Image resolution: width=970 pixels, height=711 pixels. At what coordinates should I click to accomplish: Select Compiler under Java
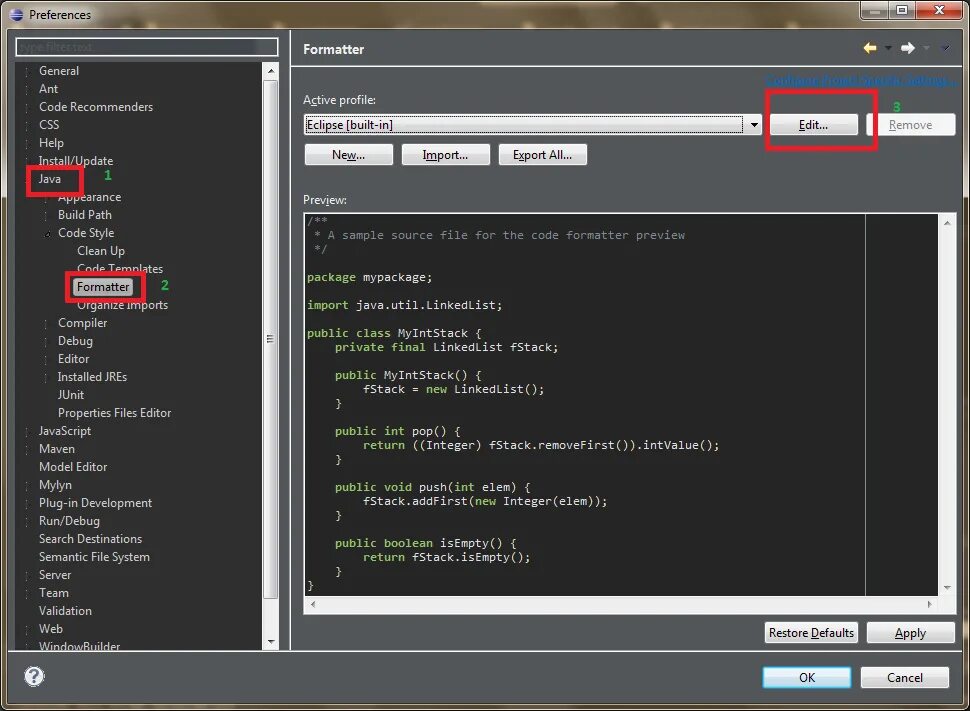tap(82, 322)
